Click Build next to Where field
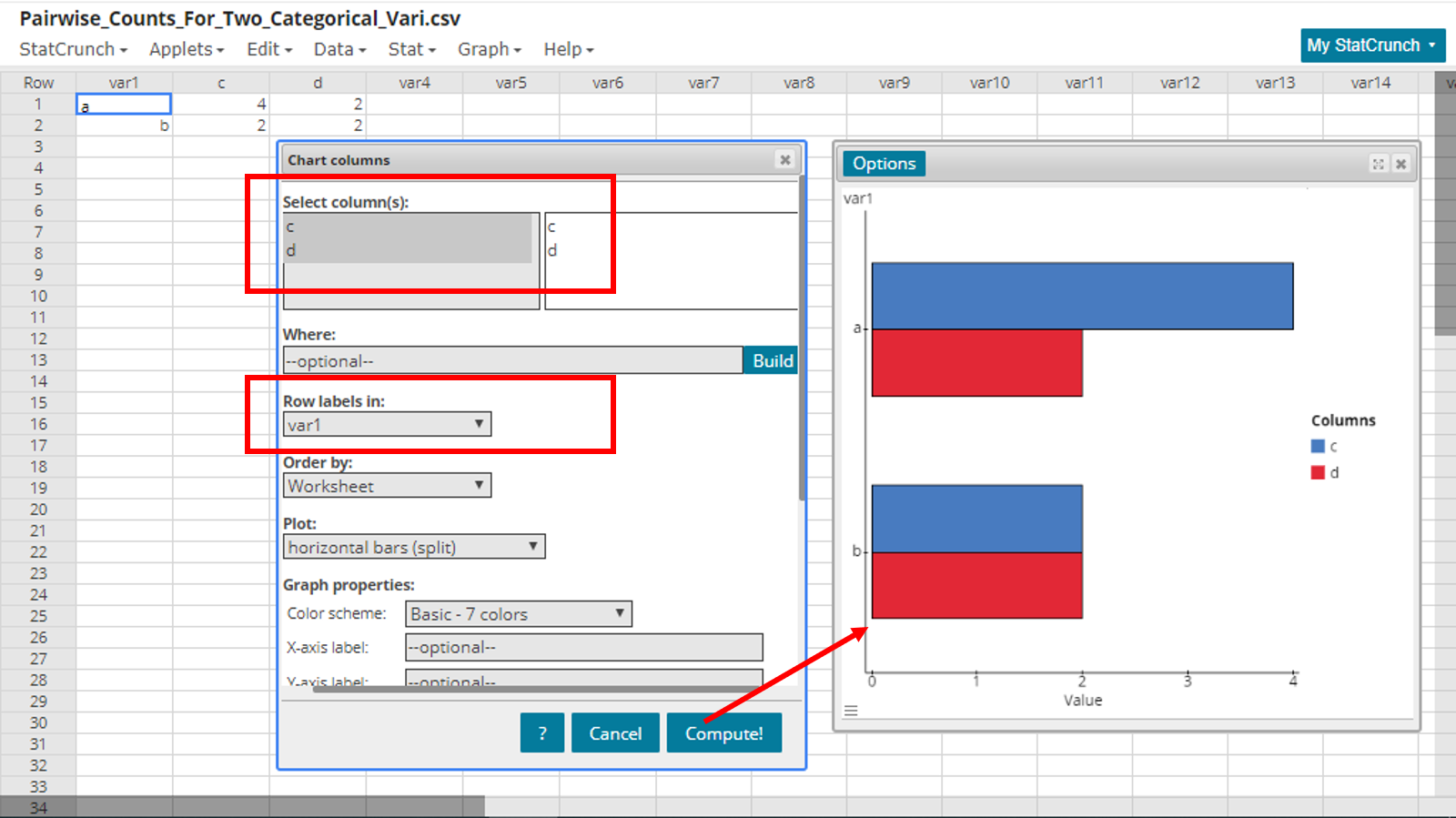The height and width of the screenshot is (818, 1456). pyautogui.click(x=772, y=361)
